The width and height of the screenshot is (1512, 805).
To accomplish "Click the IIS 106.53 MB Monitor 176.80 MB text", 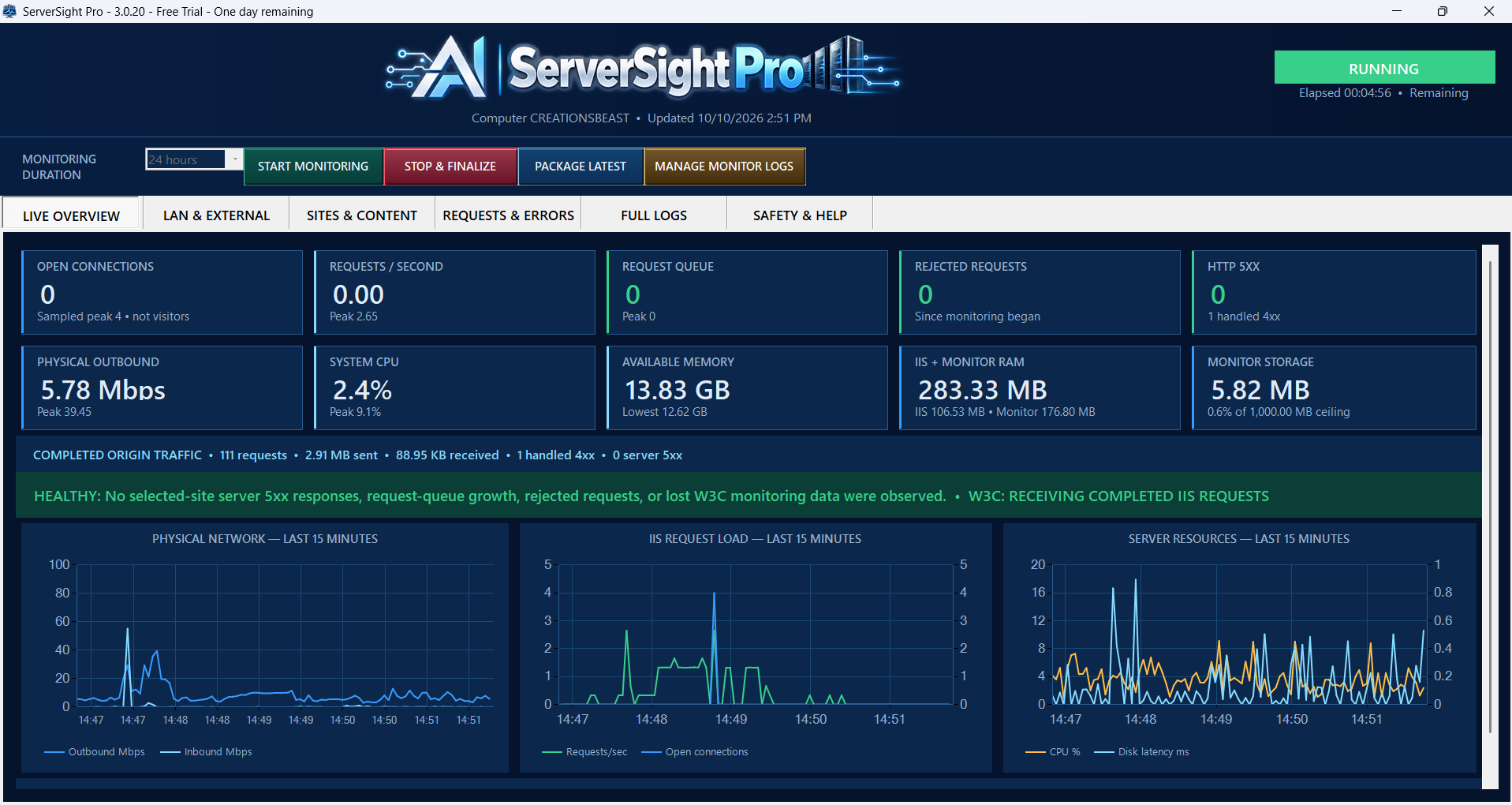I will coord(1005,412).
